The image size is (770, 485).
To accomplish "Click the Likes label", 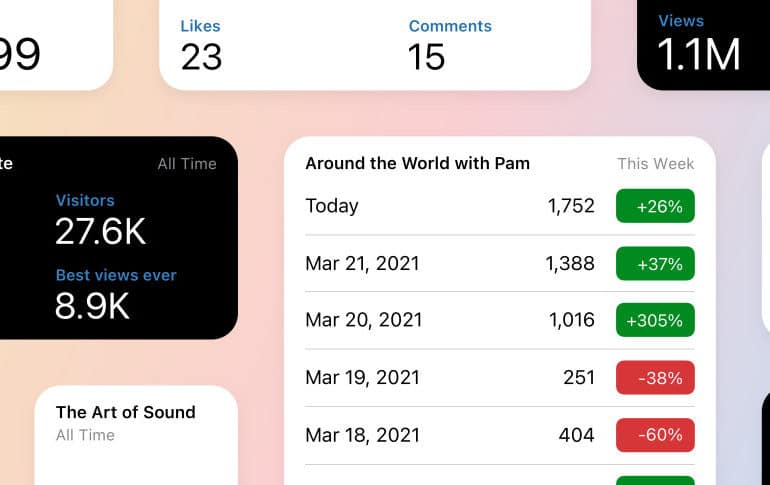I will point(200,26).
